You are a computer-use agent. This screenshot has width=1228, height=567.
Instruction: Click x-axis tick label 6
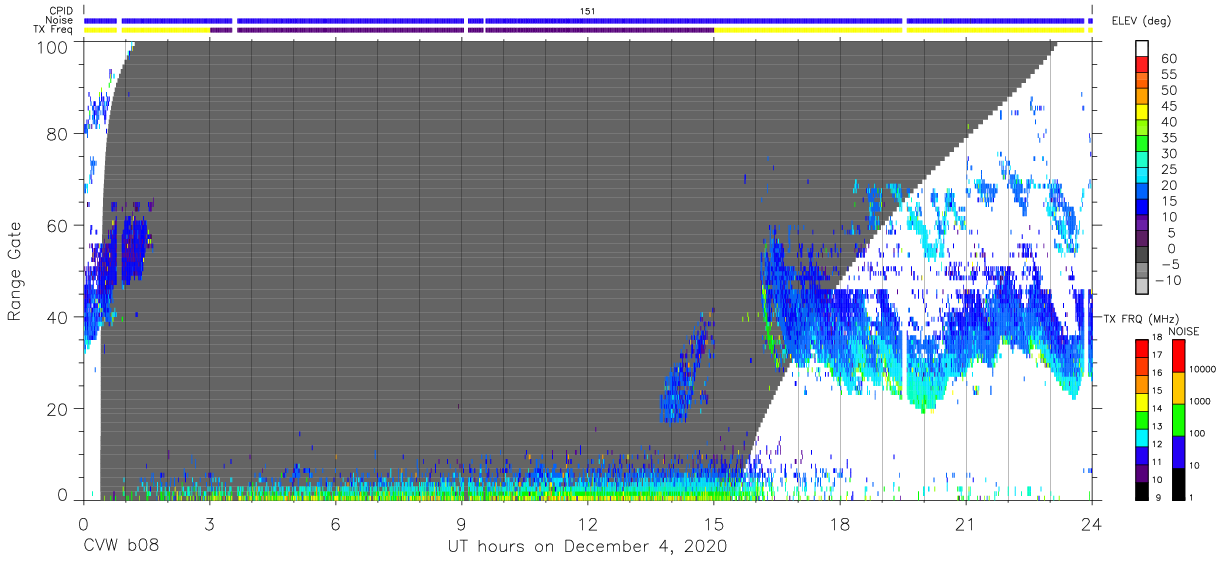(x=335, y=523)
